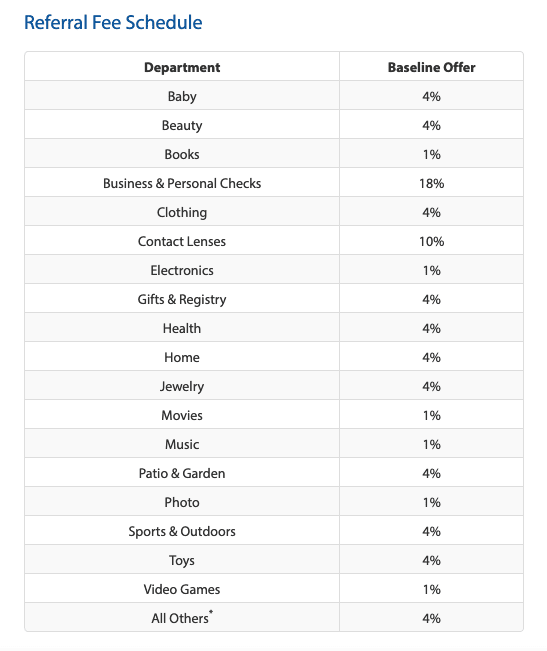Select the 18% baseline offer value
The height and width of the screenshot is (651, 547).
coord(431,183)
